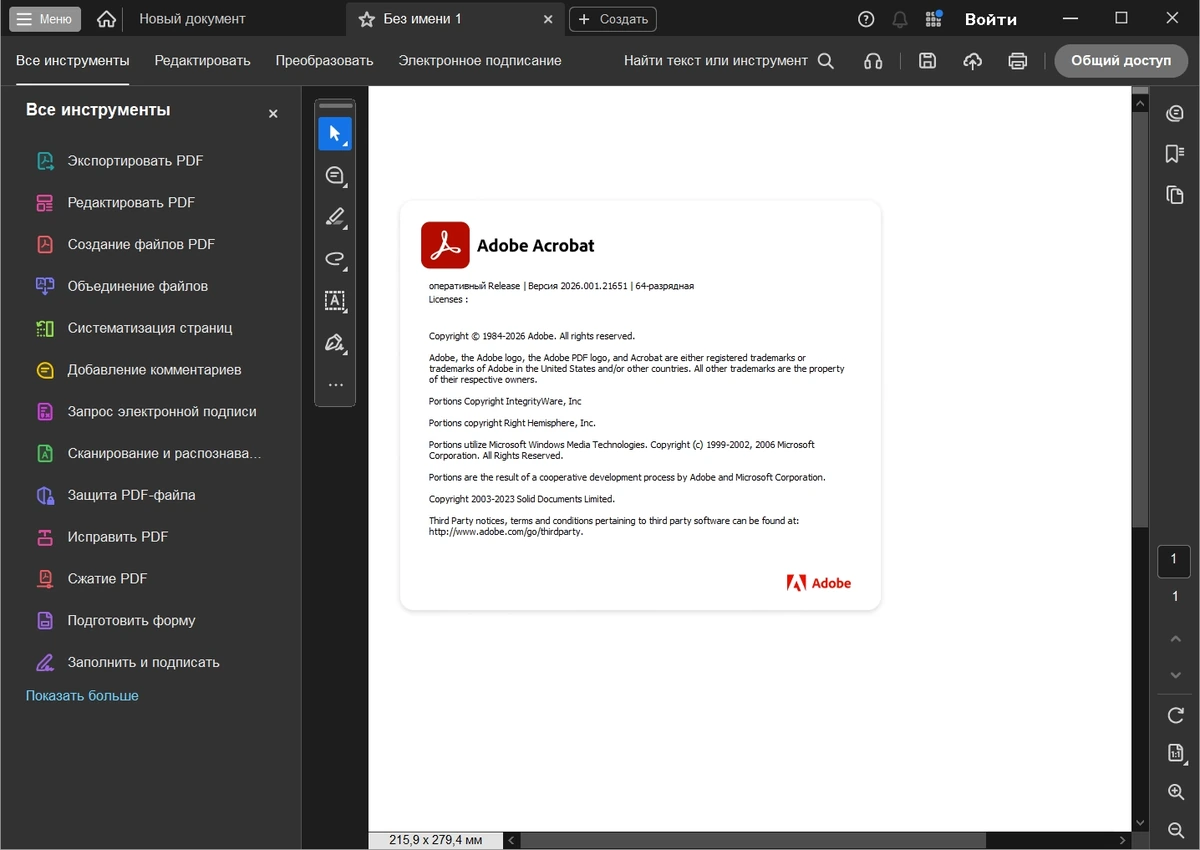
Task: Select the highlighter pen tool
Action: tap(335, 217)
